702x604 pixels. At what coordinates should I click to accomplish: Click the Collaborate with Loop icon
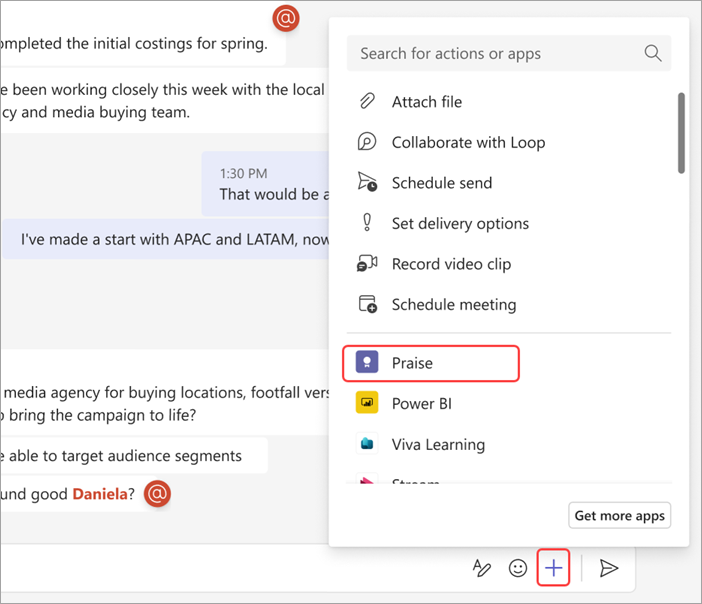click(367, 142)
